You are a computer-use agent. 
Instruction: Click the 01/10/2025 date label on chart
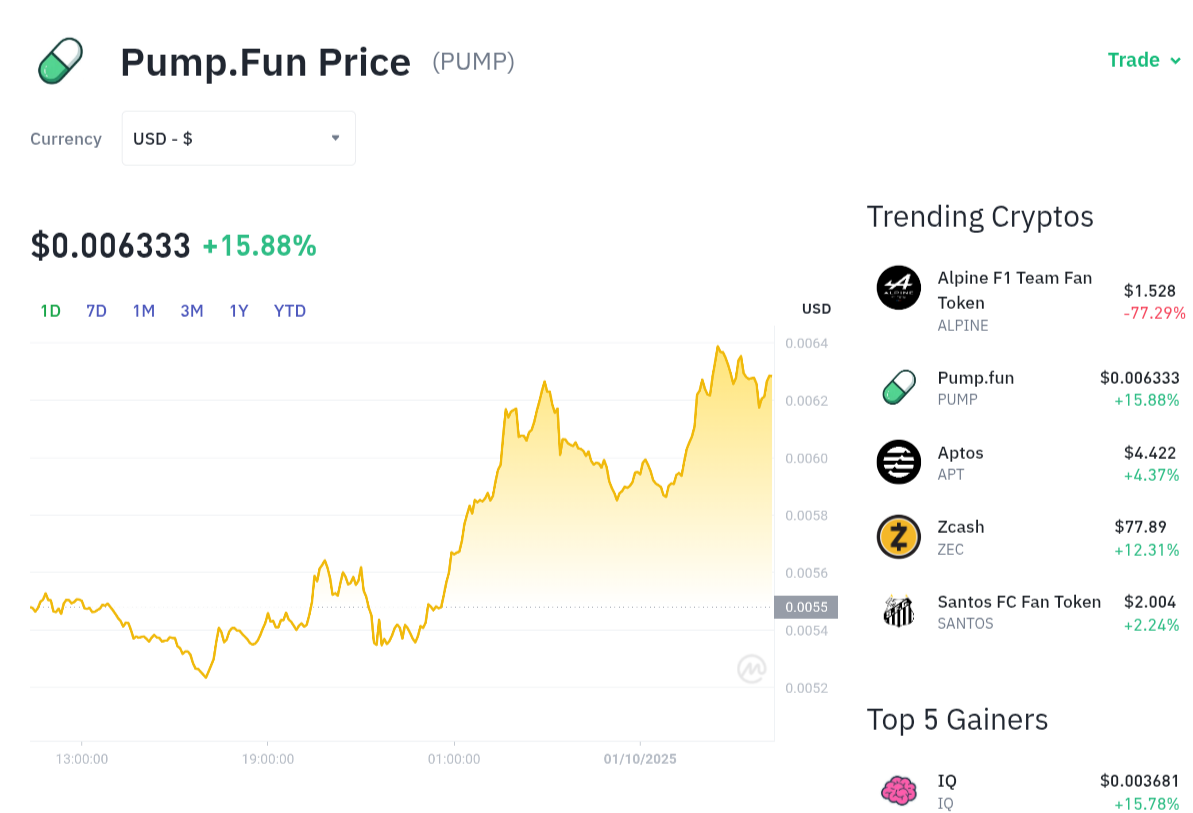(640, 759)
